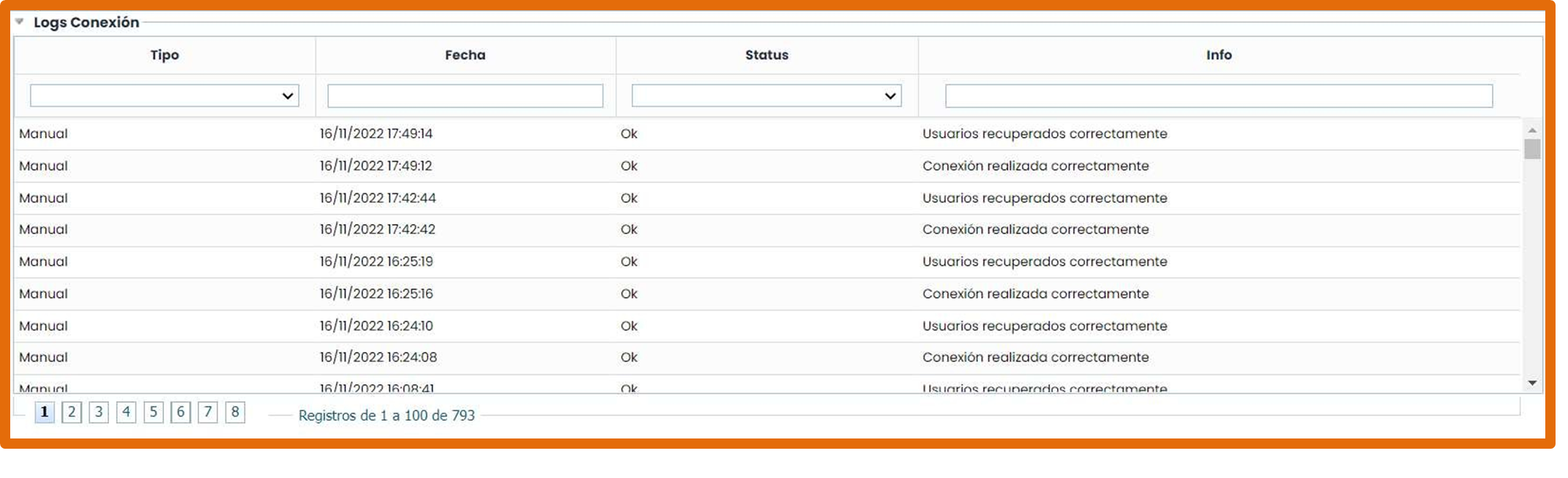The image size is (1568, 478).
Task: Select the log row dated 16/11/2022 17:49:14
Action: click(x=376, y=134)
